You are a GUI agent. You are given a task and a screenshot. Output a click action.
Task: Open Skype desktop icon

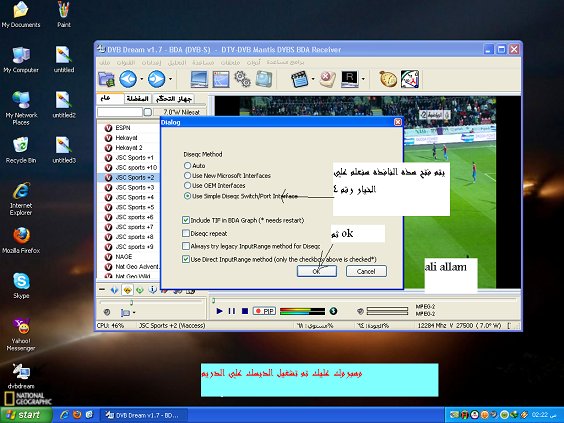pyautogui.click(x=21, y=286)
